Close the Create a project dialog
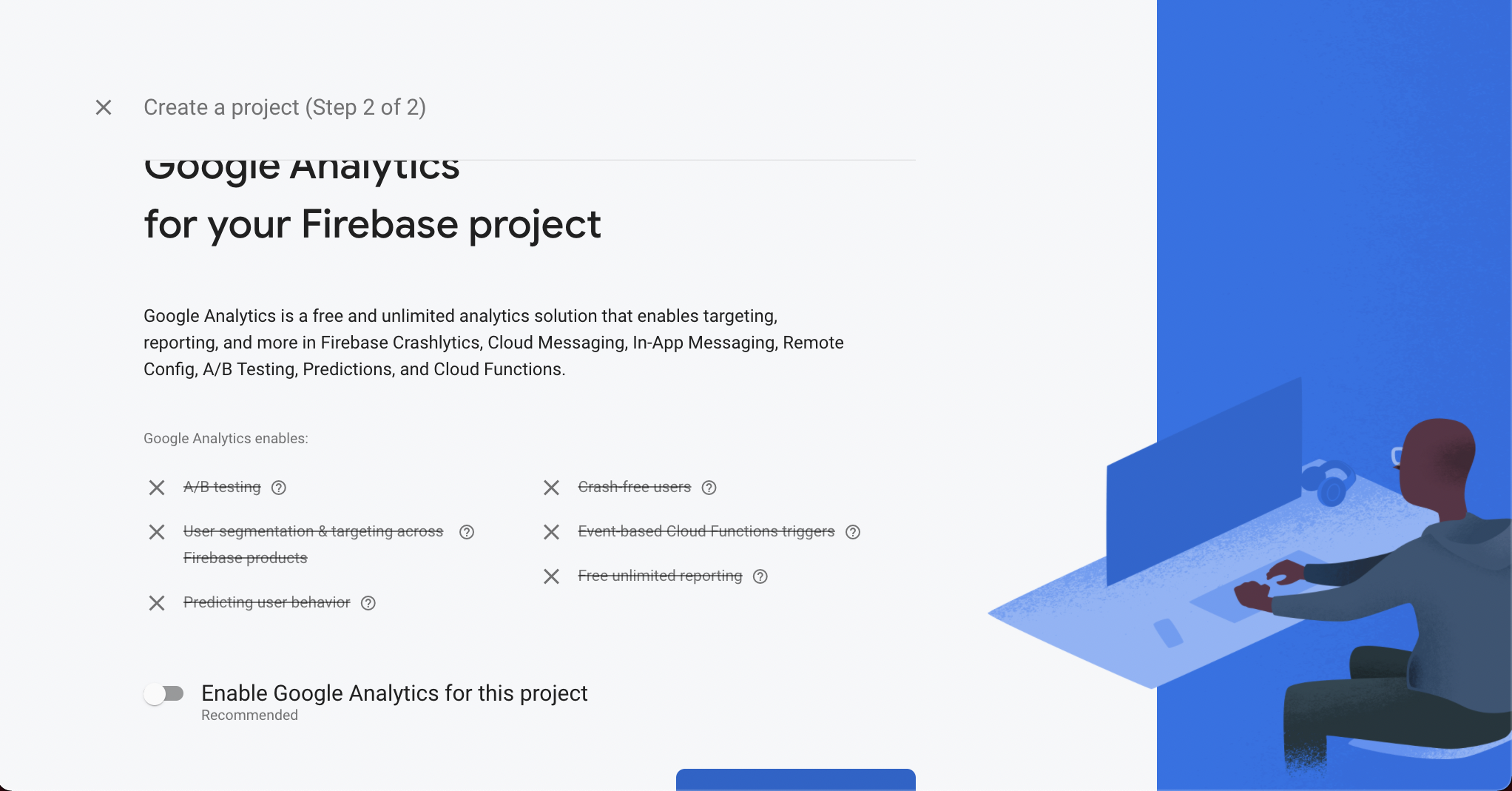The width and height of the screenshot is (1512, 791). click(x=104, y=107)
